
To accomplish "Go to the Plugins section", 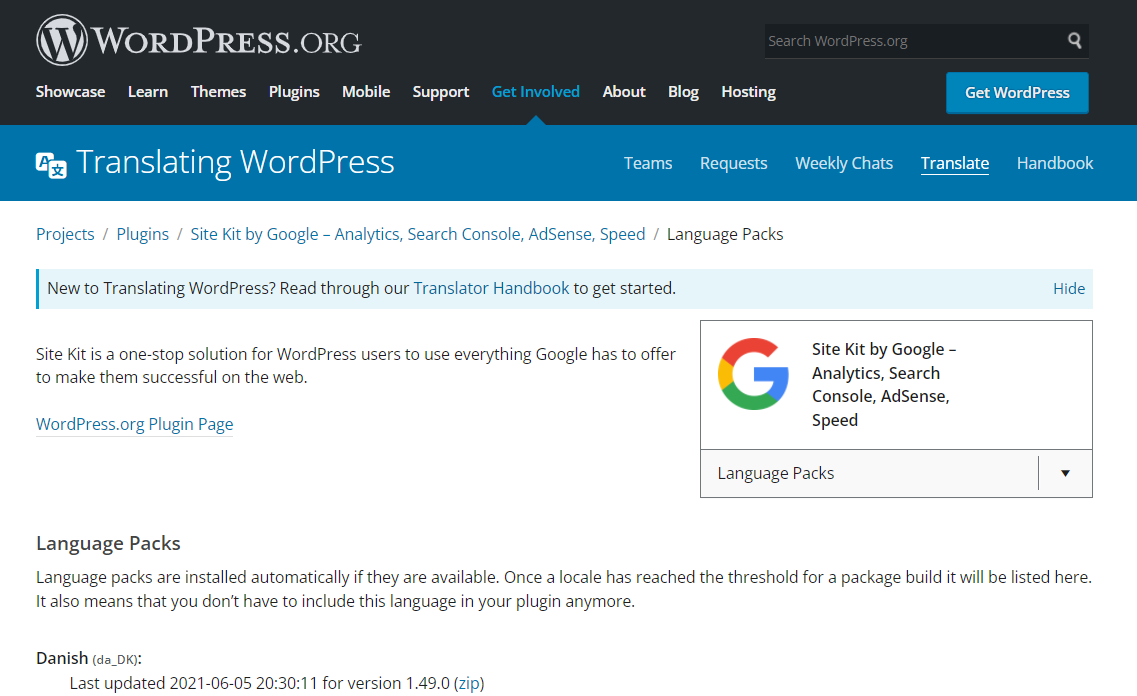I will [294, 92].
